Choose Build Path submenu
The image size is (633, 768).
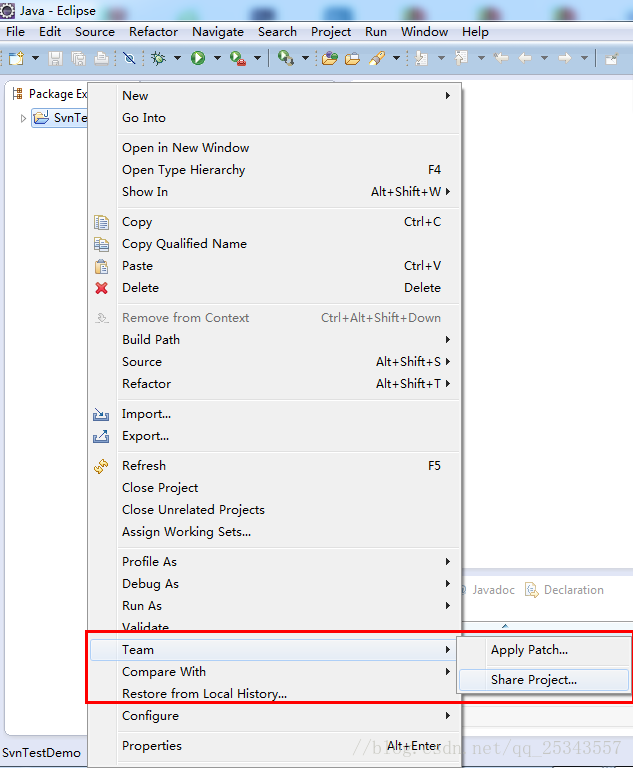[x=274, y=339]
